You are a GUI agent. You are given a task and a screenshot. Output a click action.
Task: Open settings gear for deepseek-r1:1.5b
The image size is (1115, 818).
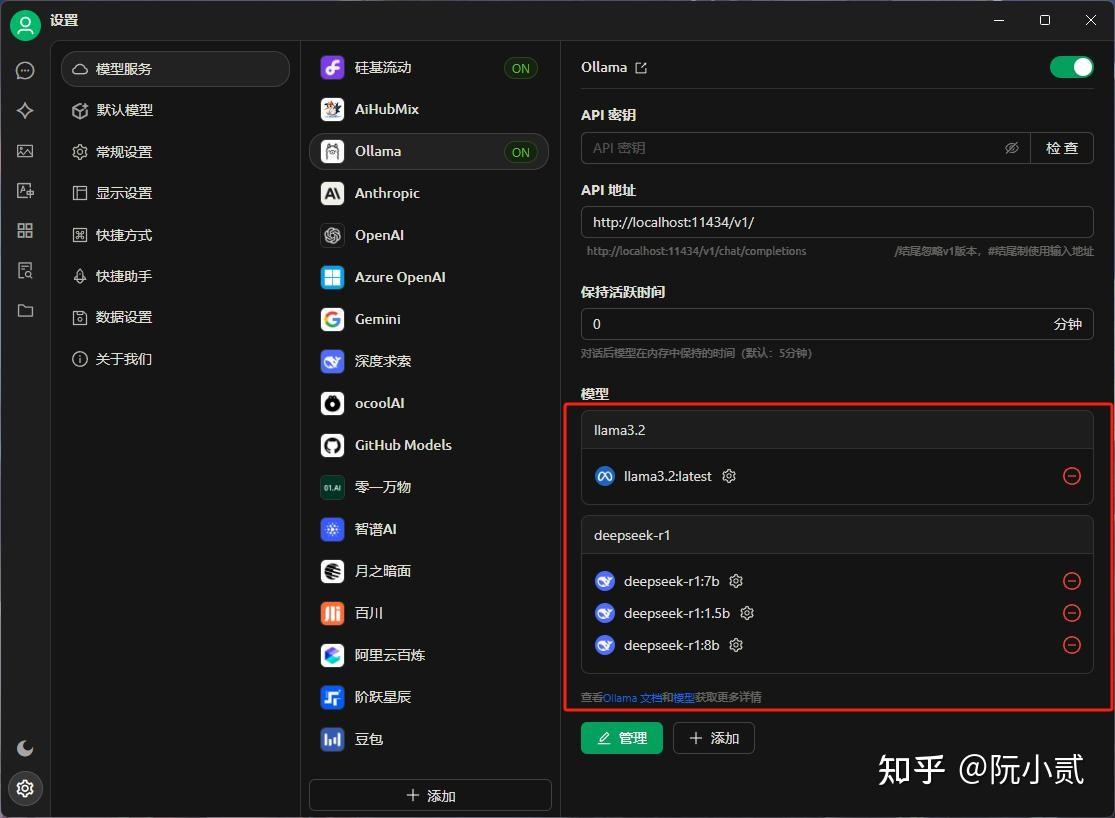(x=747, y=613)
